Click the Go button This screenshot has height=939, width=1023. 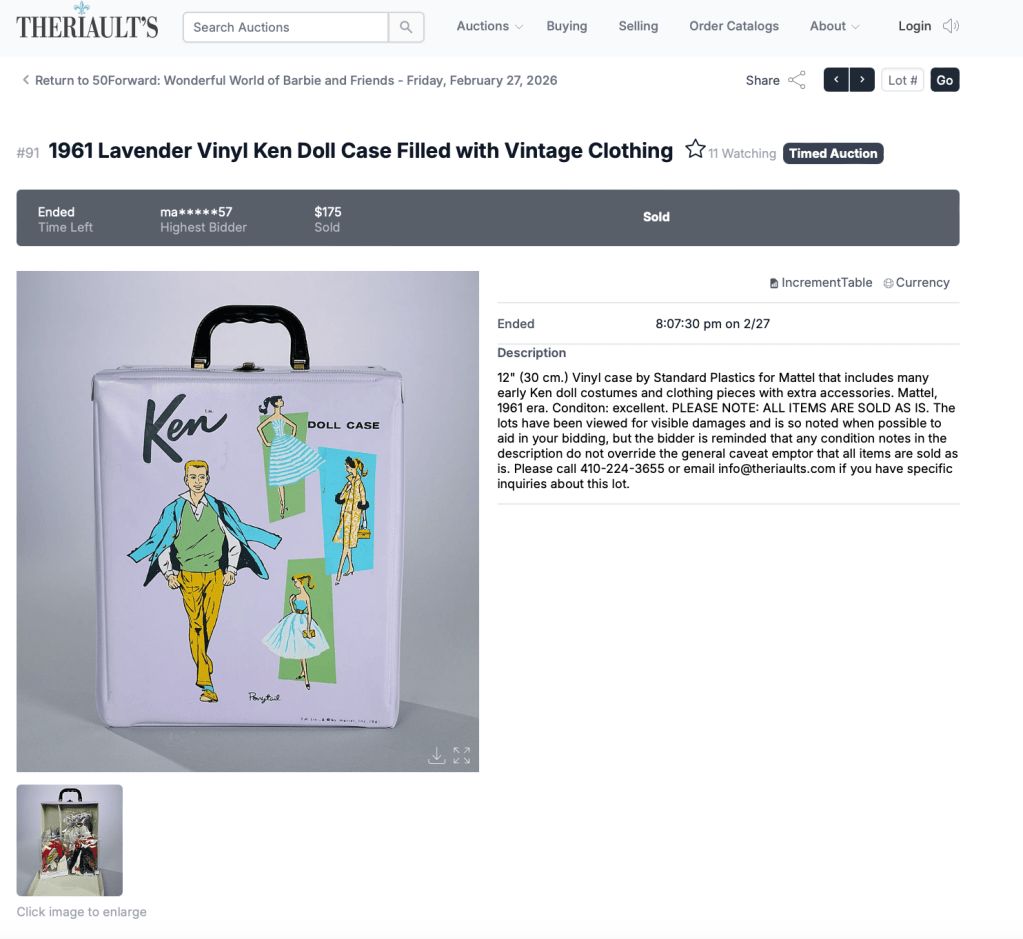pyautogui.click(x=945, y=80)
